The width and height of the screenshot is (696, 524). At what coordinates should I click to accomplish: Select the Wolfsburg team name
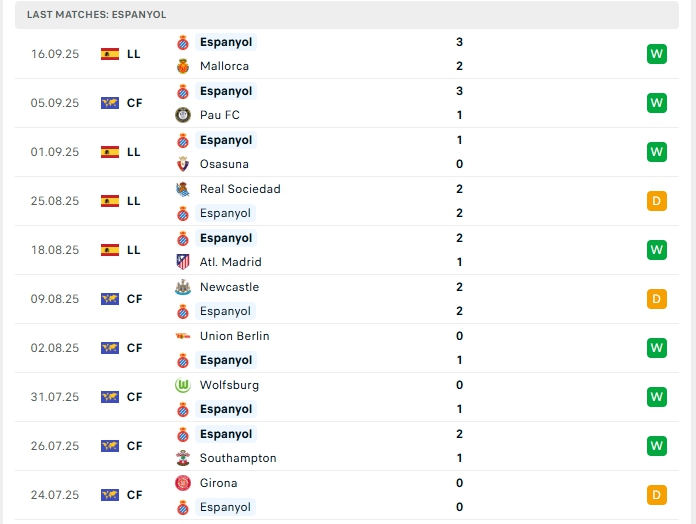[x=229, y=385]
